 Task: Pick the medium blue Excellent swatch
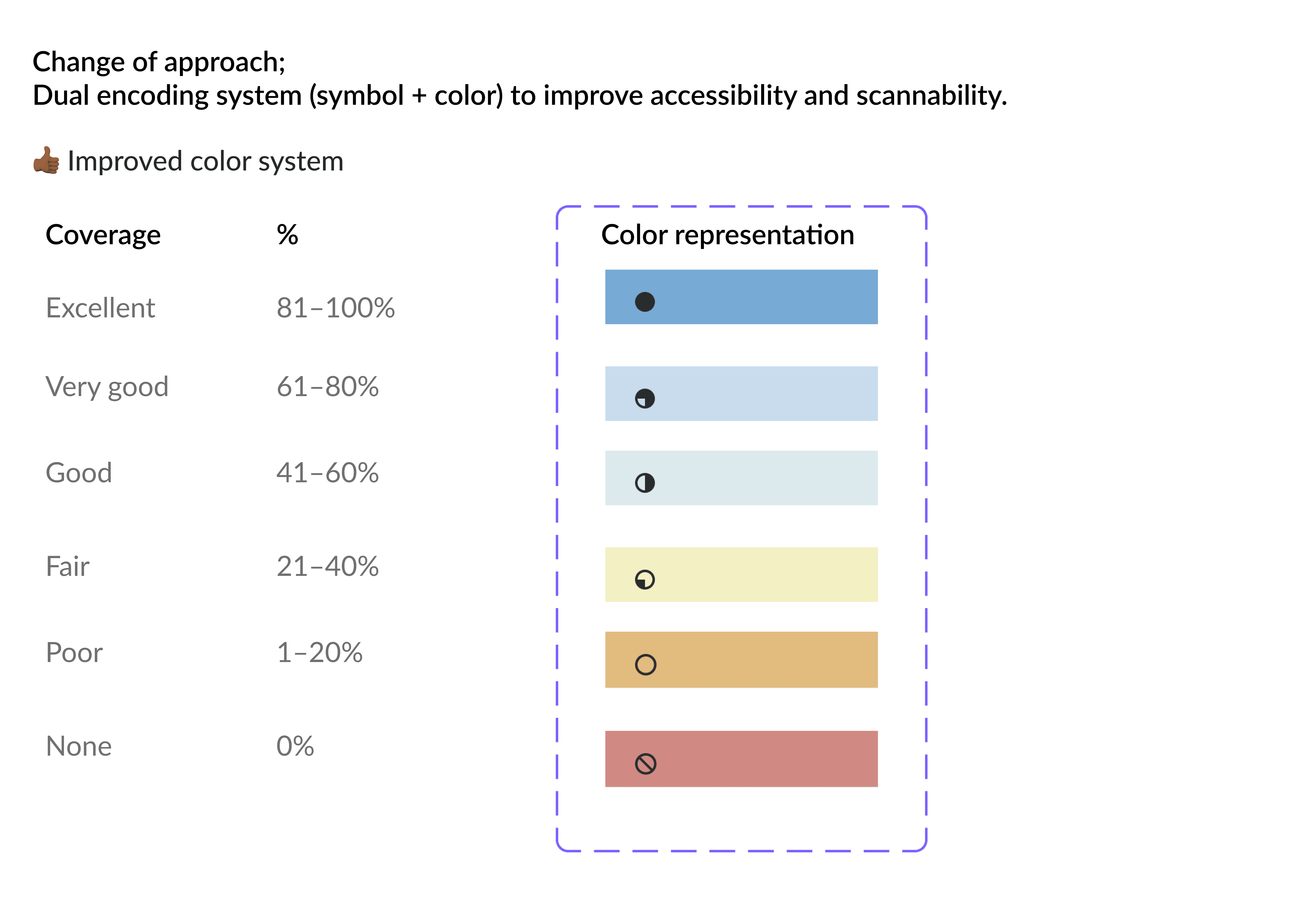pyautogui.click(x=741, y=297)
